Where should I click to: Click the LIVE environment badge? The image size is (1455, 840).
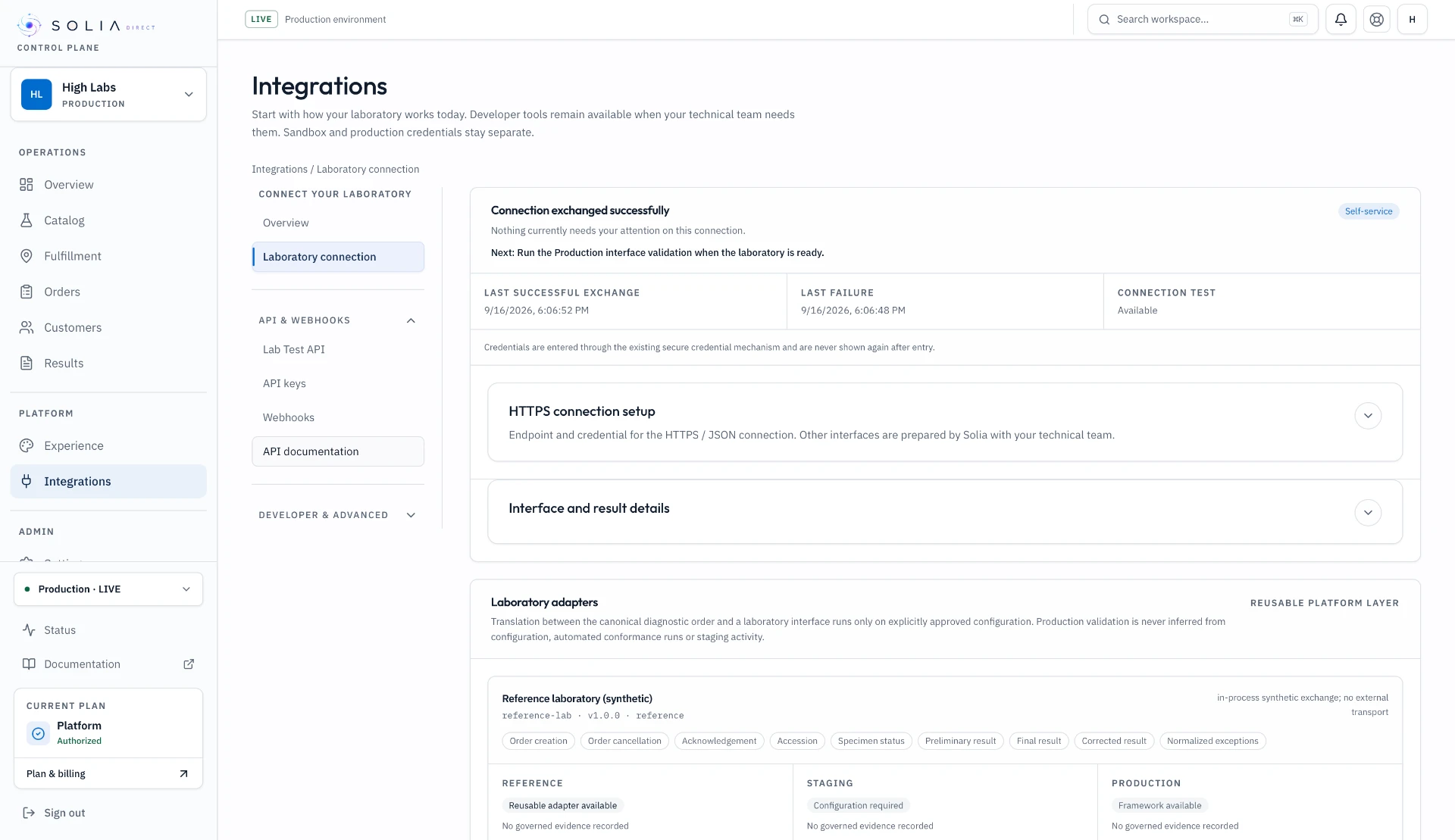(x=261, y=20)
